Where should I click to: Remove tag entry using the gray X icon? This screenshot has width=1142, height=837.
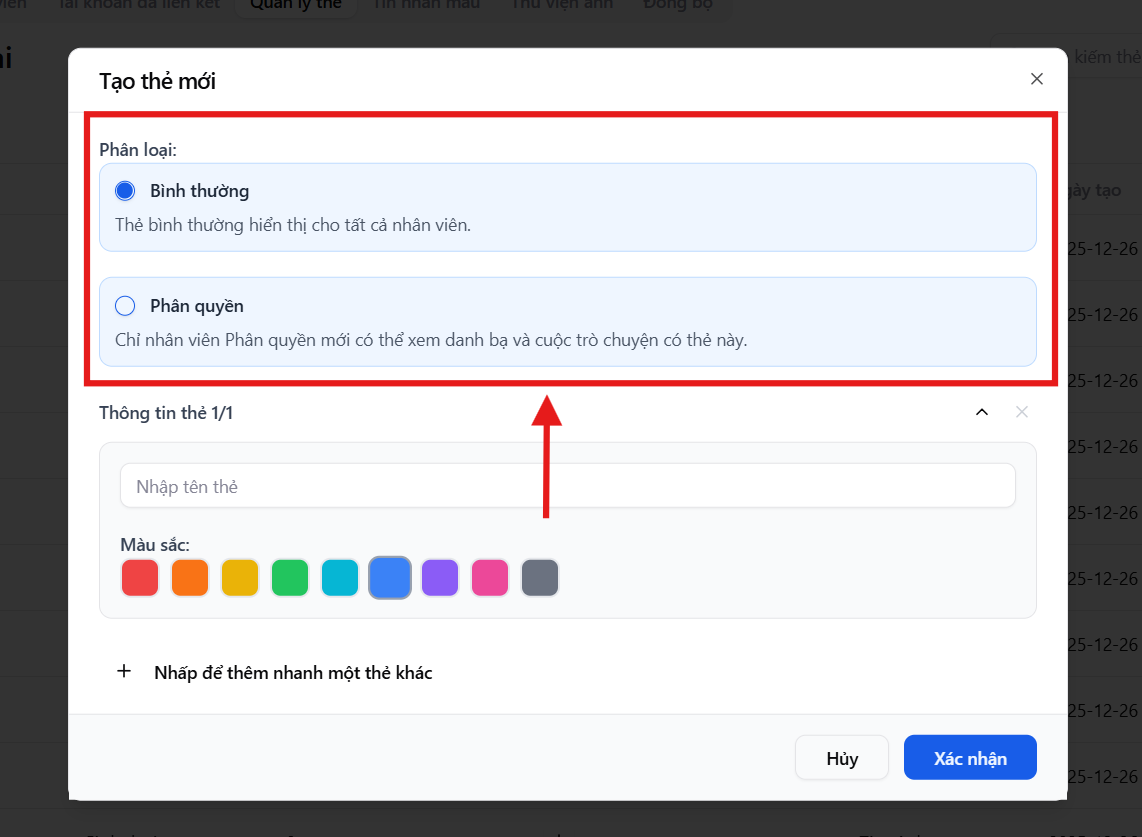(x=1021, y=412)
